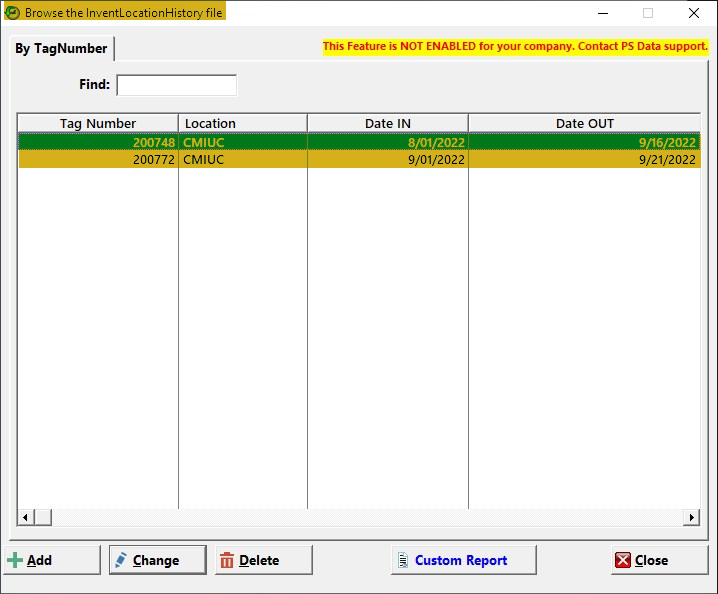
Task: Click the Date IN value 9/01/2022
Action: [388, 159]
